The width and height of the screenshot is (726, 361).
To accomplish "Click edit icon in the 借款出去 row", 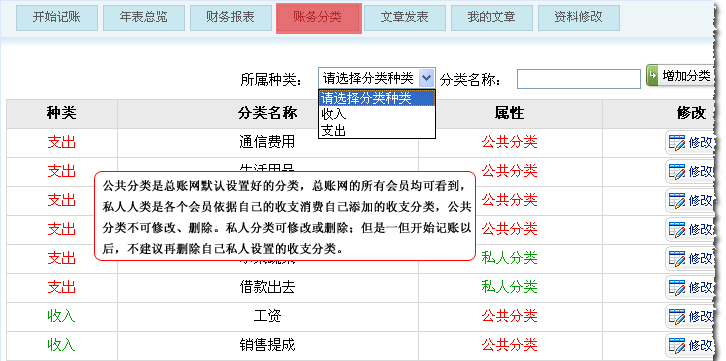I will click(x=676, y=288).
